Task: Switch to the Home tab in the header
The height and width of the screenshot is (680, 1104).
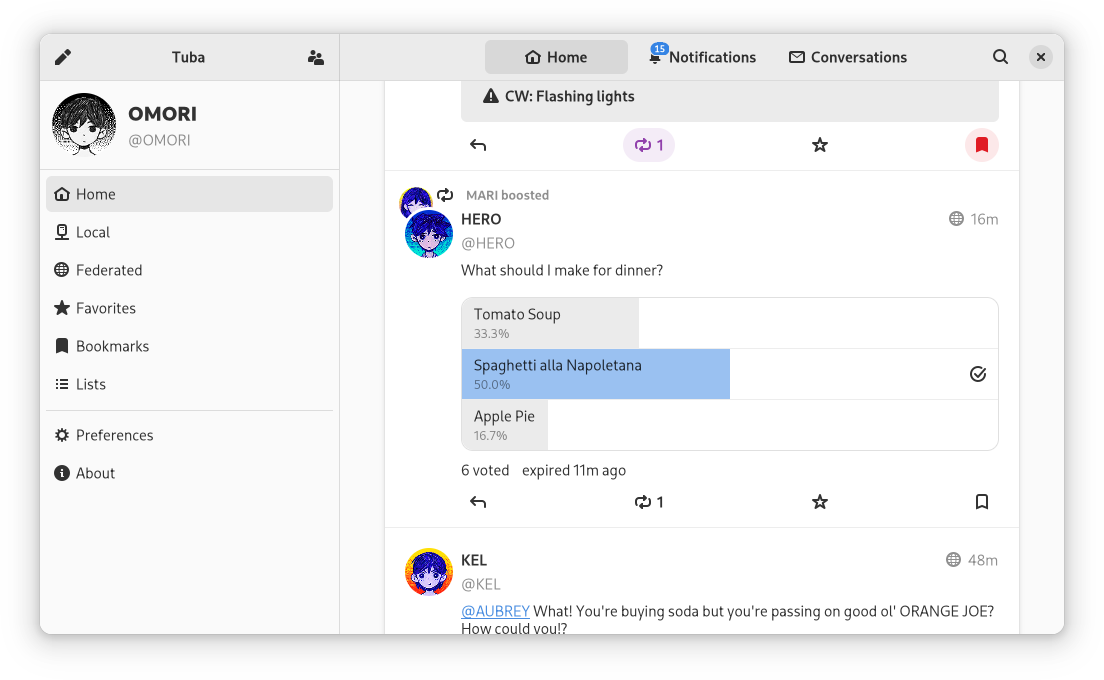Action: (556, 57)
